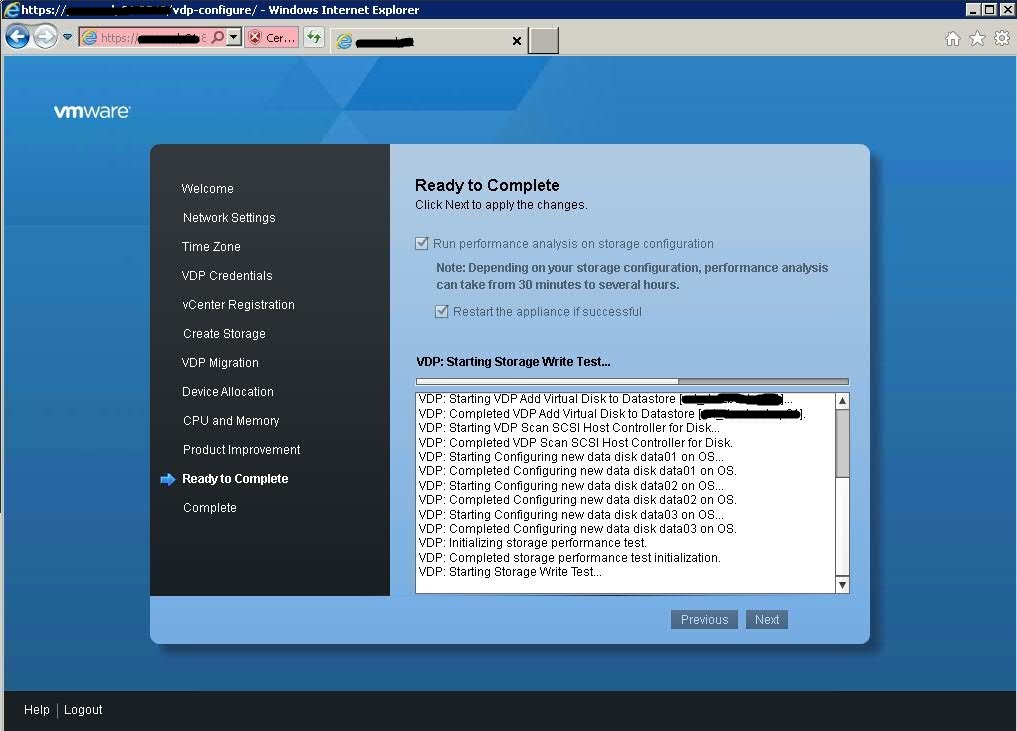
Task: Open Device Allocation step
Action: 228,392
